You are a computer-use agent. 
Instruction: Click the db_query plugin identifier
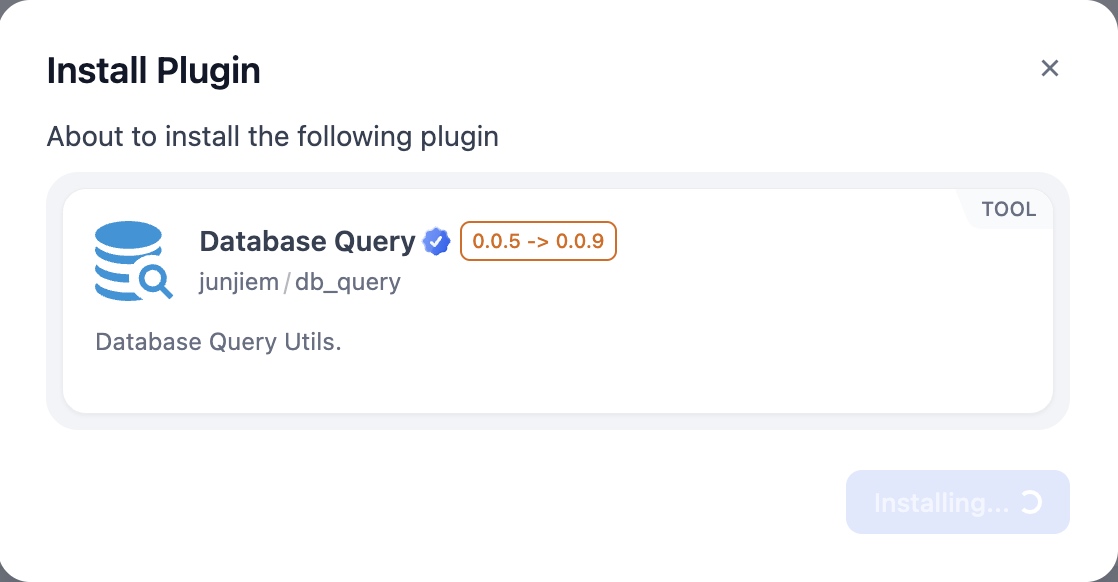(x=347, y=282)
